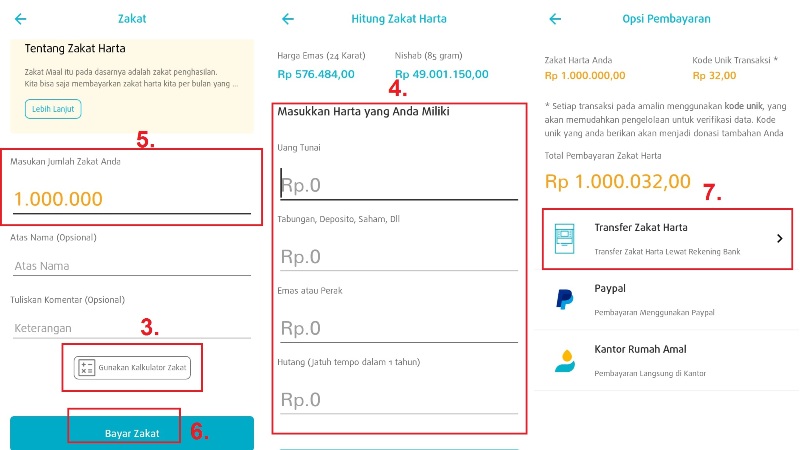Open Transfer Zakat Harta chevron arrow
This screenshot has width=800, height=450.
(779, 238)
